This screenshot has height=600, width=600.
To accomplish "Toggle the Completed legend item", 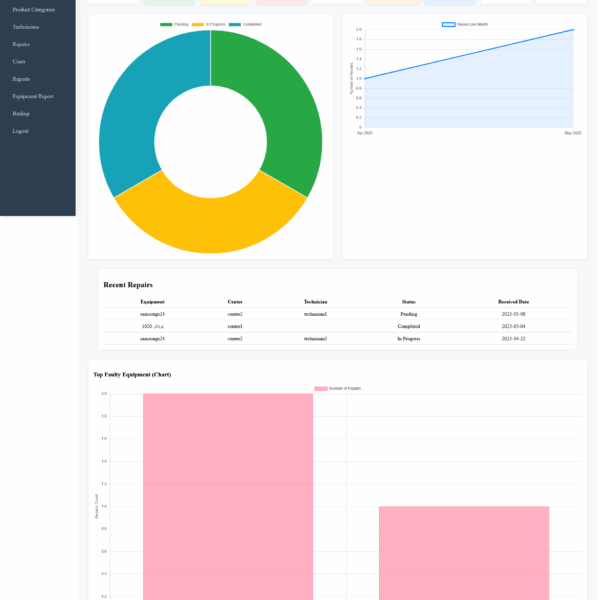I will coord(245,24).
